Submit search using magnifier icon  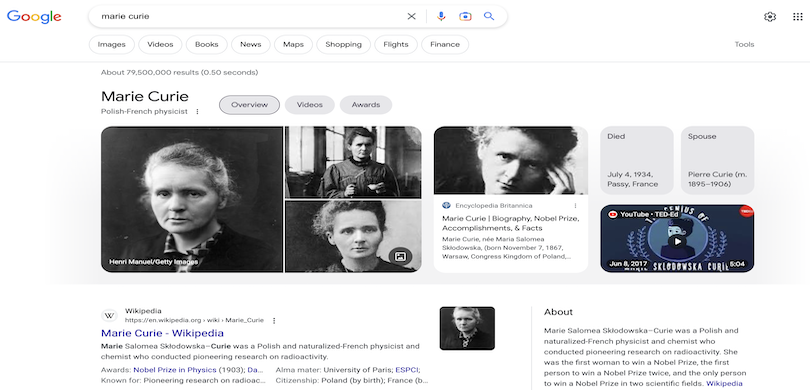pos(489,17)
